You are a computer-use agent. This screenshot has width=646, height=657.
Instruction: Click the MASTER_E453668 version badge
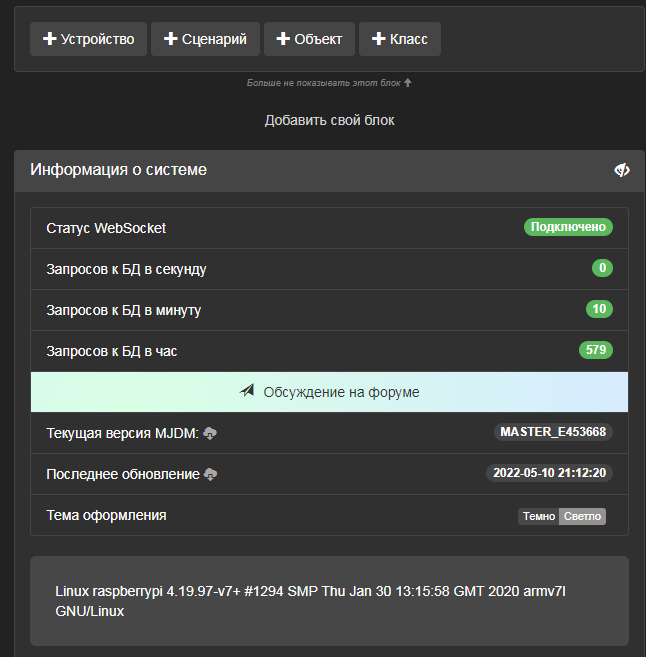click(x=553, y=432)
